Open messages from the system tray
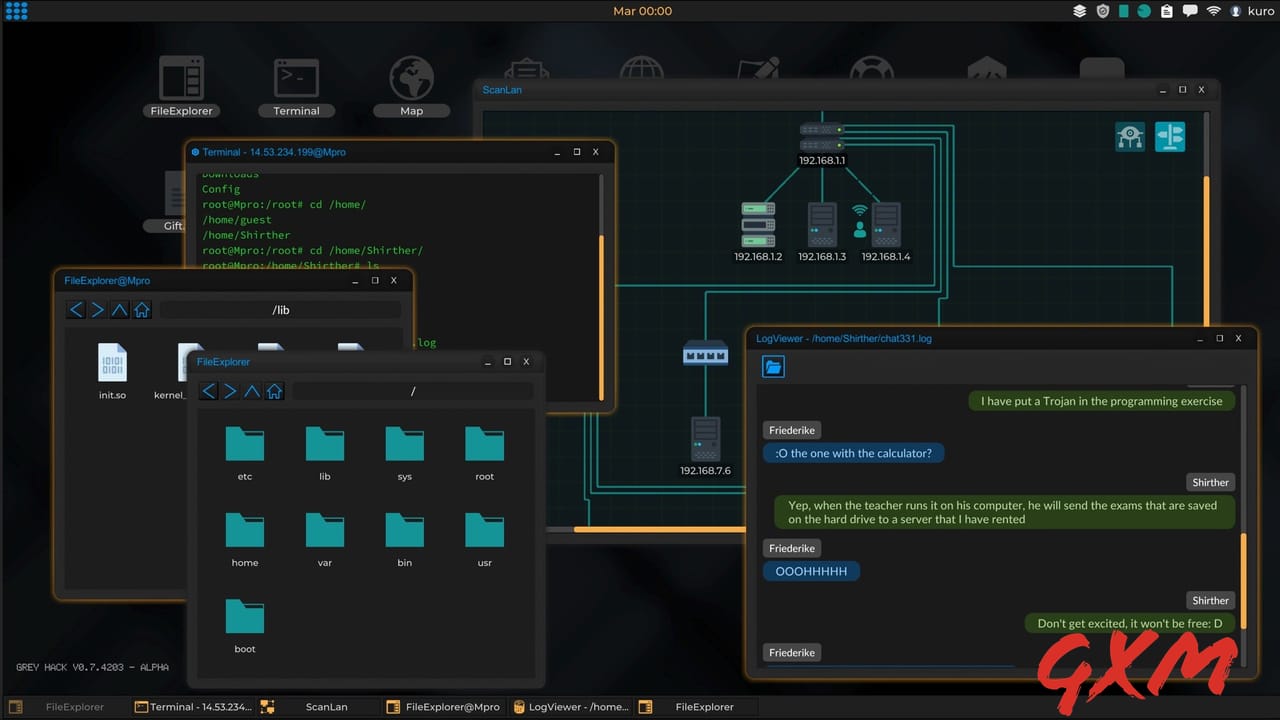Screen dimensions: 1280x720 point(1192,11)
